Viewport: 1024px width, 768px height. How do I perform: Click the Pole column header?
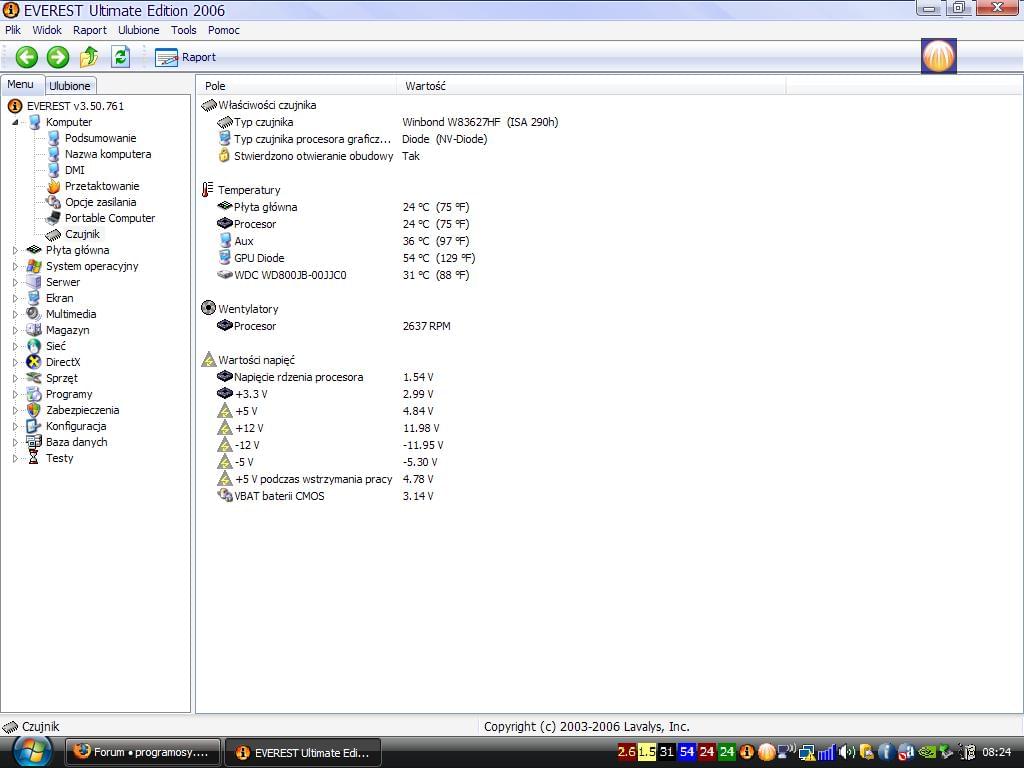(x=296, y=86)
